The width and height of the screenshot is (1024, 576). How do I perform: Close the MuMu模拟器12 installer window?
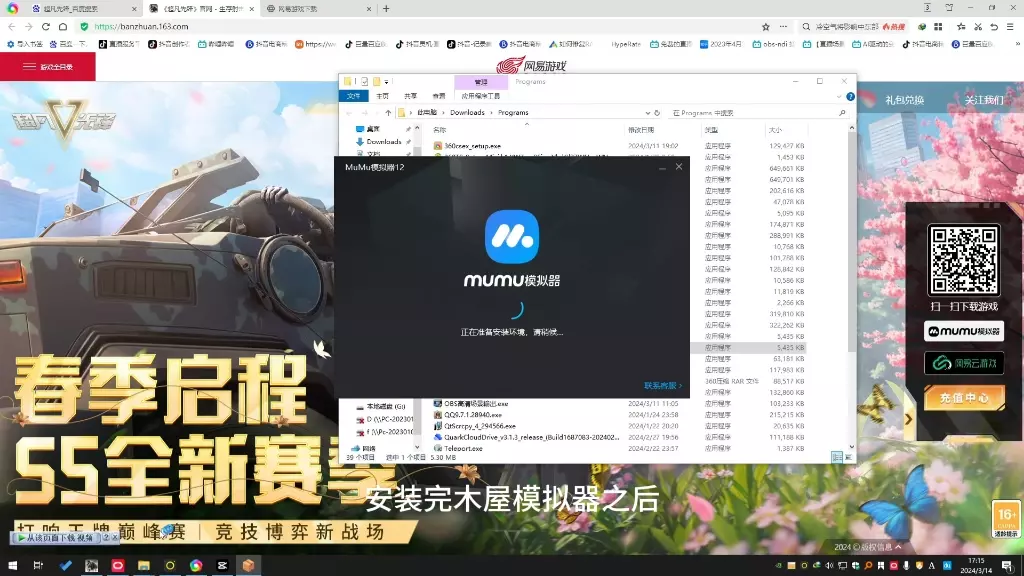click(x=679, y=167)
